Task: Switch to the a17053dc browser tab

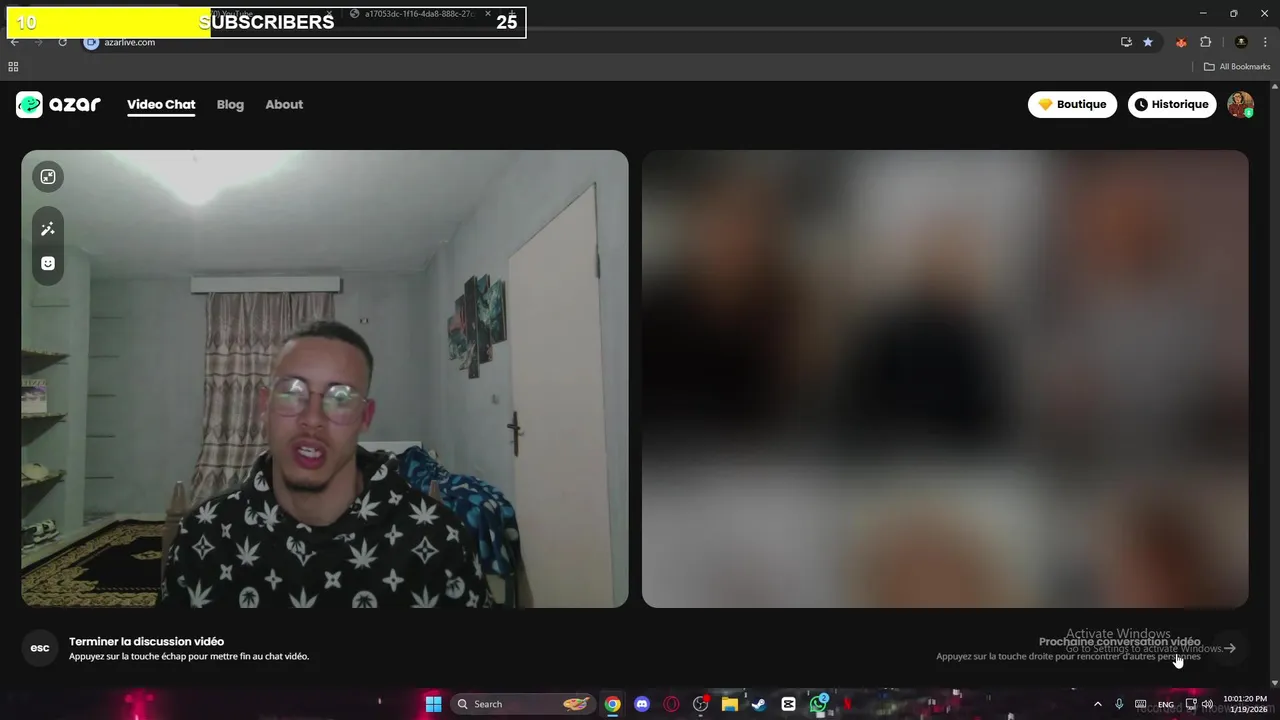Action: coord(418,14)
